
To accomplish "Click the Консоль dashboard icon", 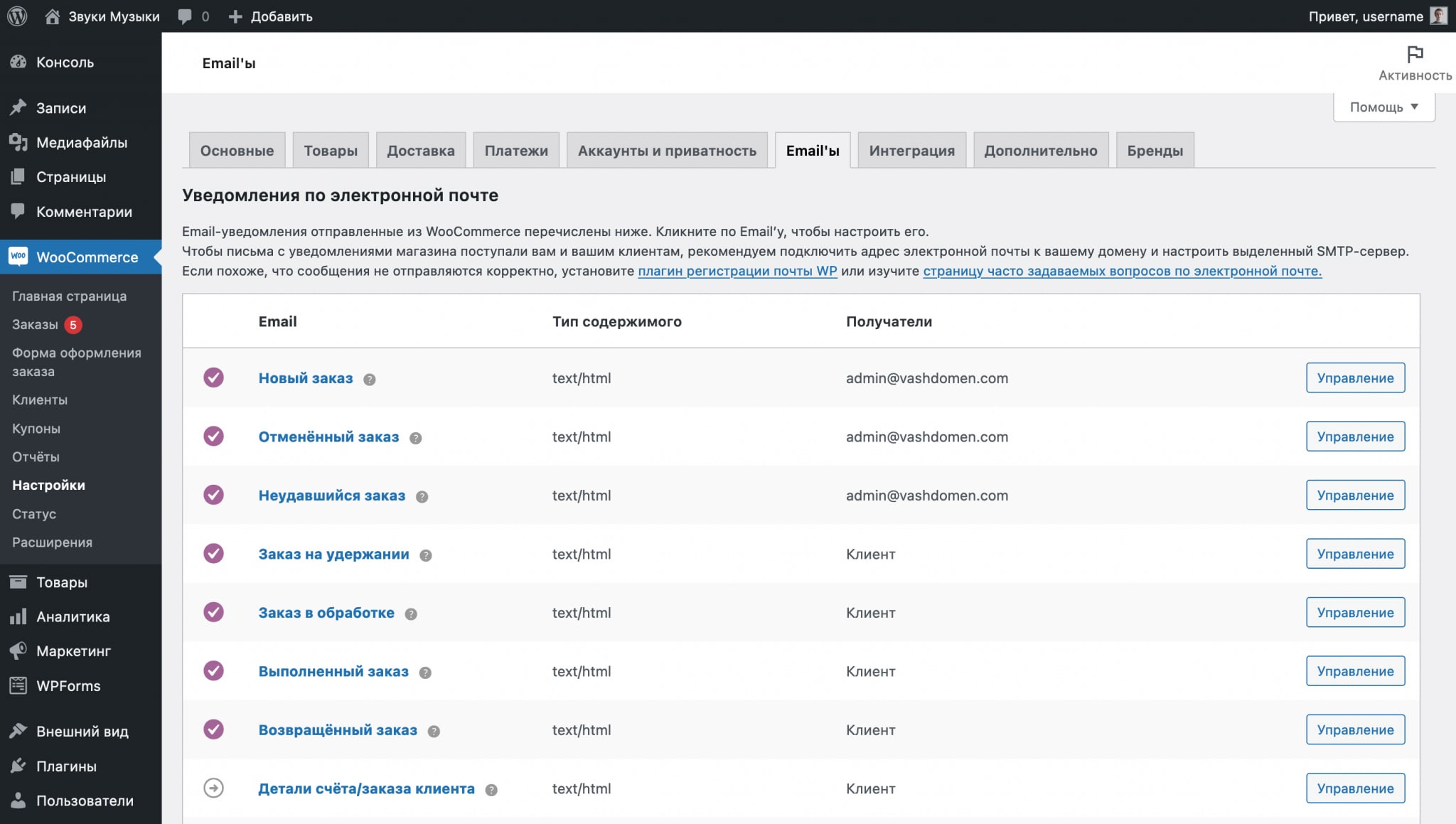I will point(18,62).
